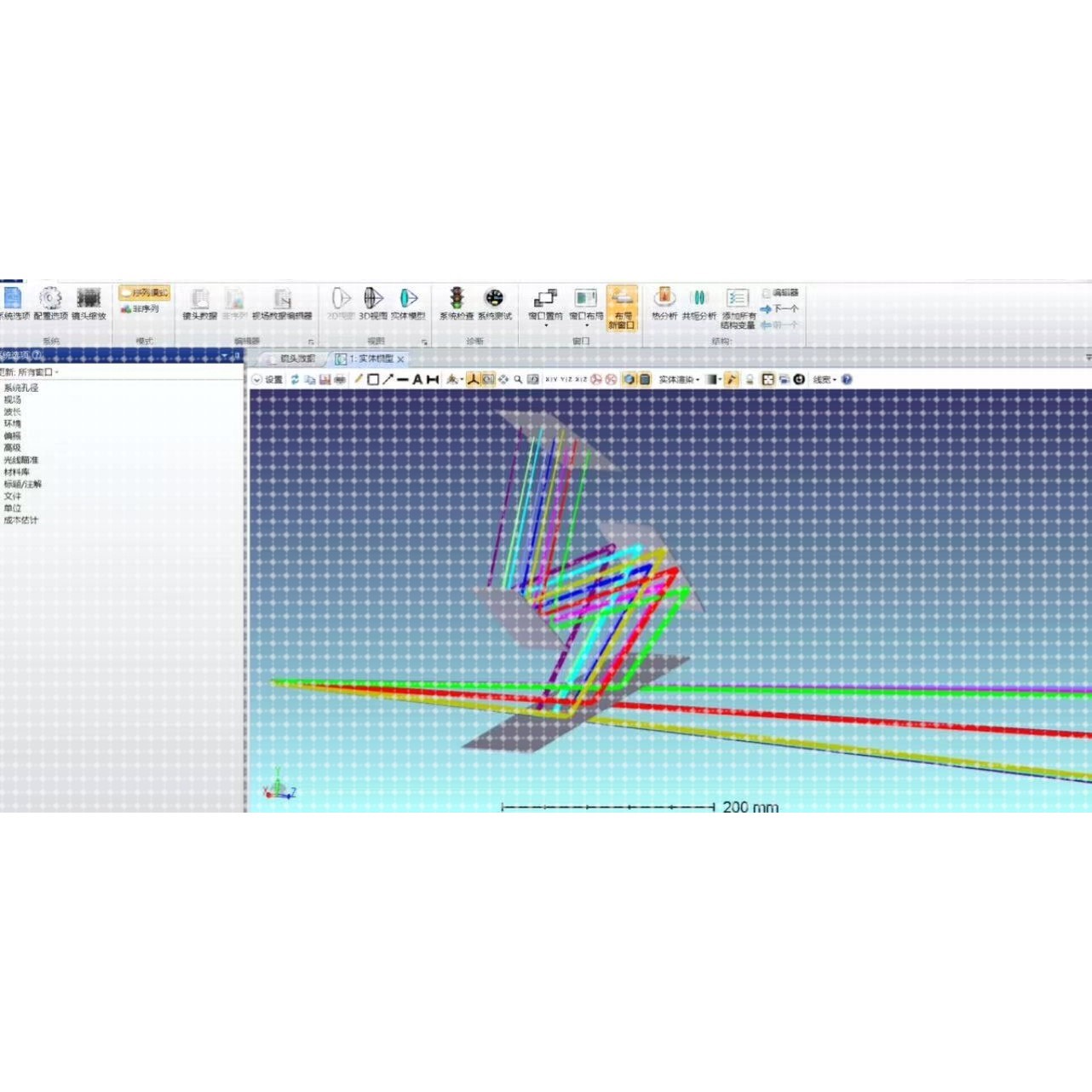Viewport: 1092px width, 1092px height.
Task: Switch to the 镜头数据 tab
Action: click(291, 359)
